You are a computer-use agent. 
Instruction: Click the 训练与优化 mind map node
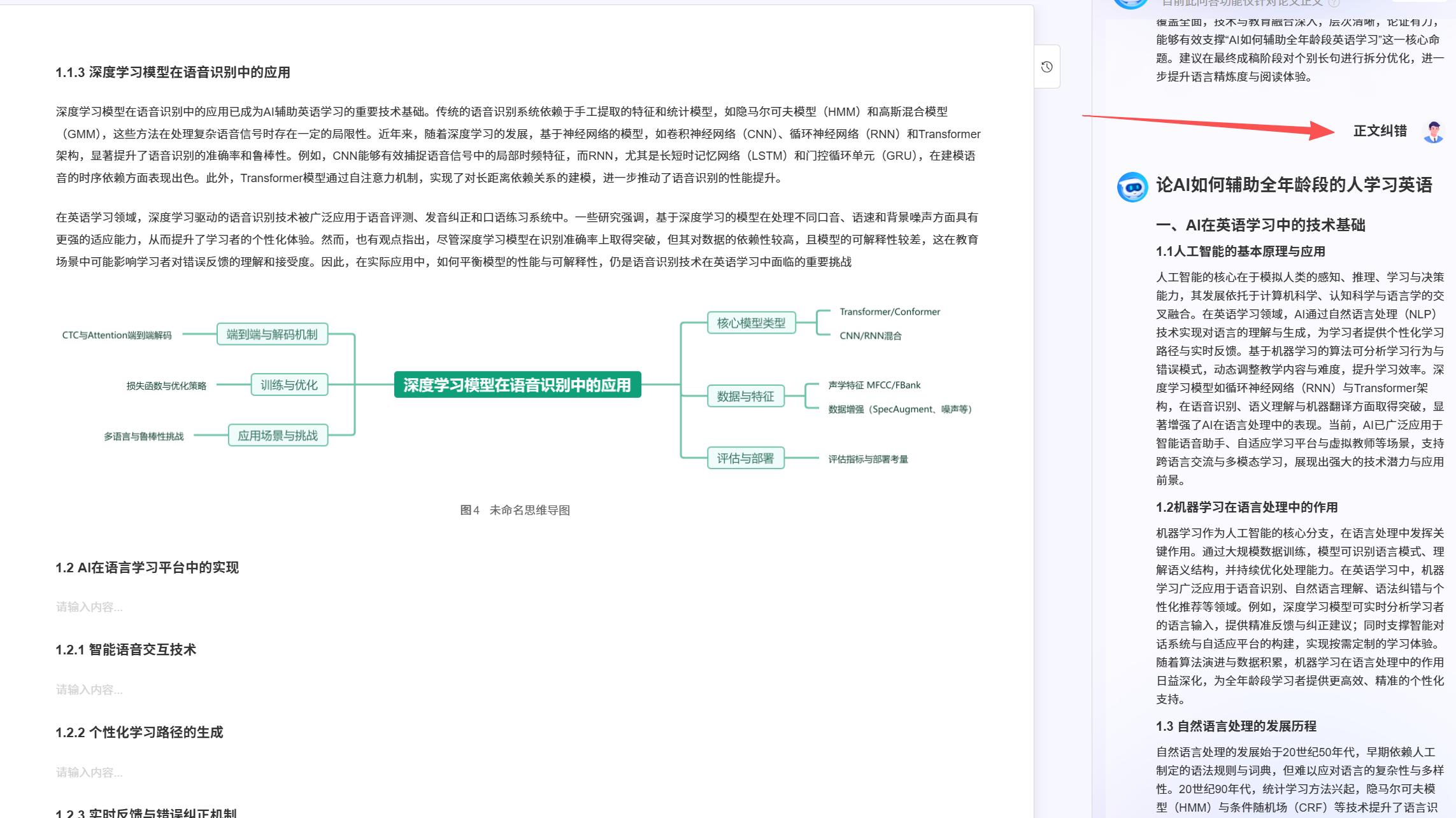(290, 384)
